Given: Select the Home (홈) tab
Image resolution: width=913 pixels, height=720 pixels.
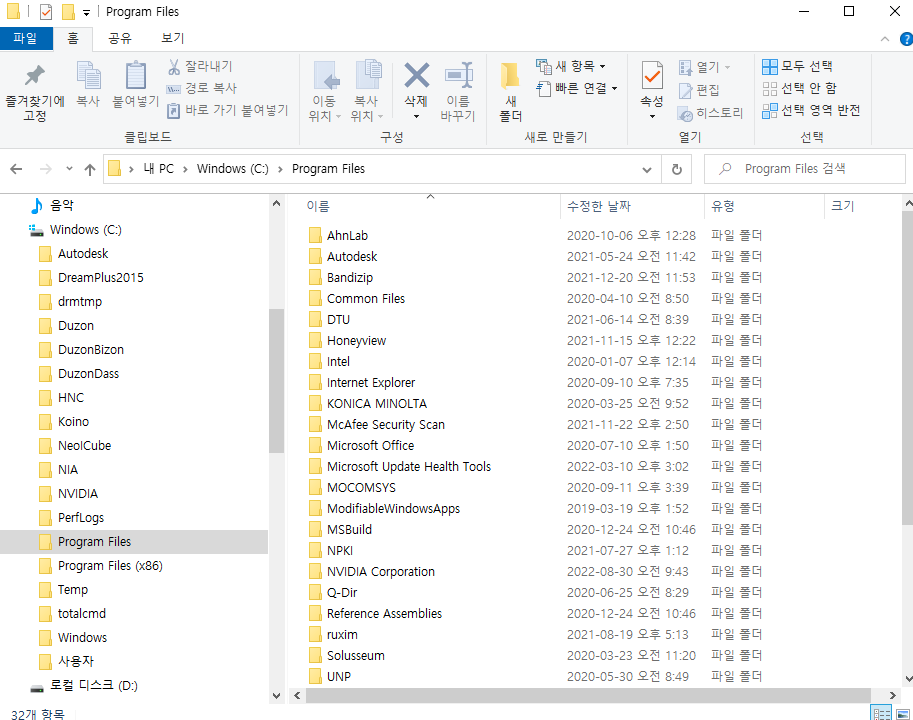Looking at the screenshot, I should coord(73,38).
